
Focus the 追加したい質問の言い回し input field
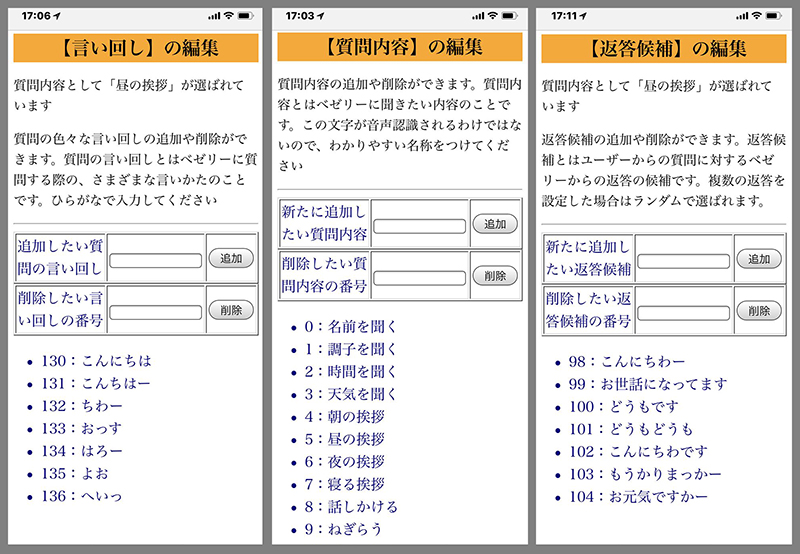(x=156, y=260)
